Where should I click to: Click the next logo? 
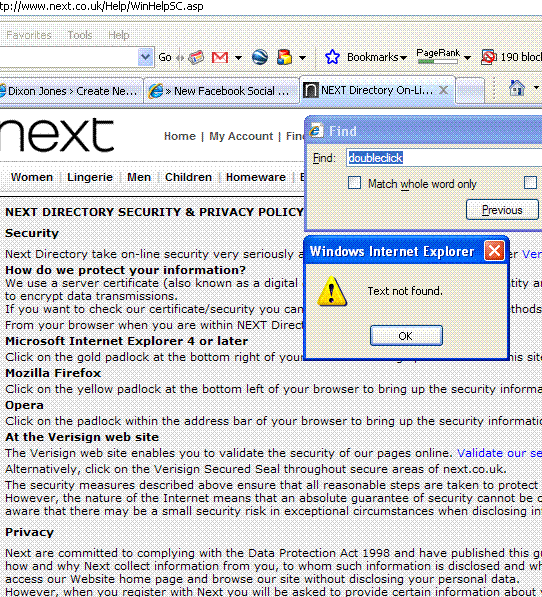pyautogui.click(x=57, y=135)
